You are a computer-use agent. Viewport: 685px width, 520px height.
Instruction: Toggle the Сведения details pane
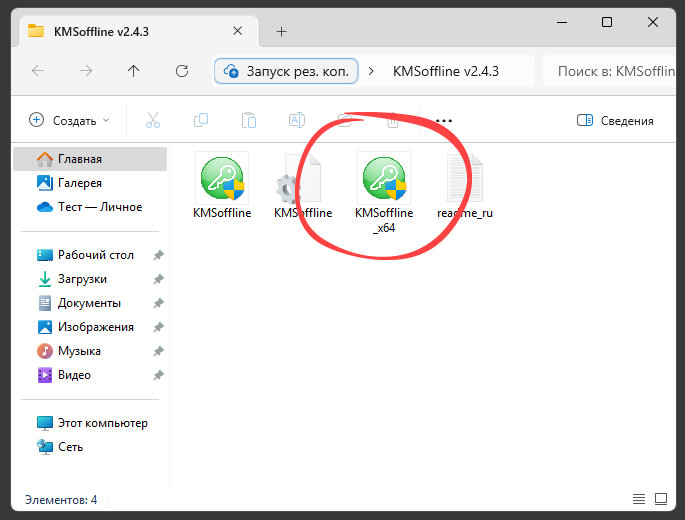coord(615,120)
